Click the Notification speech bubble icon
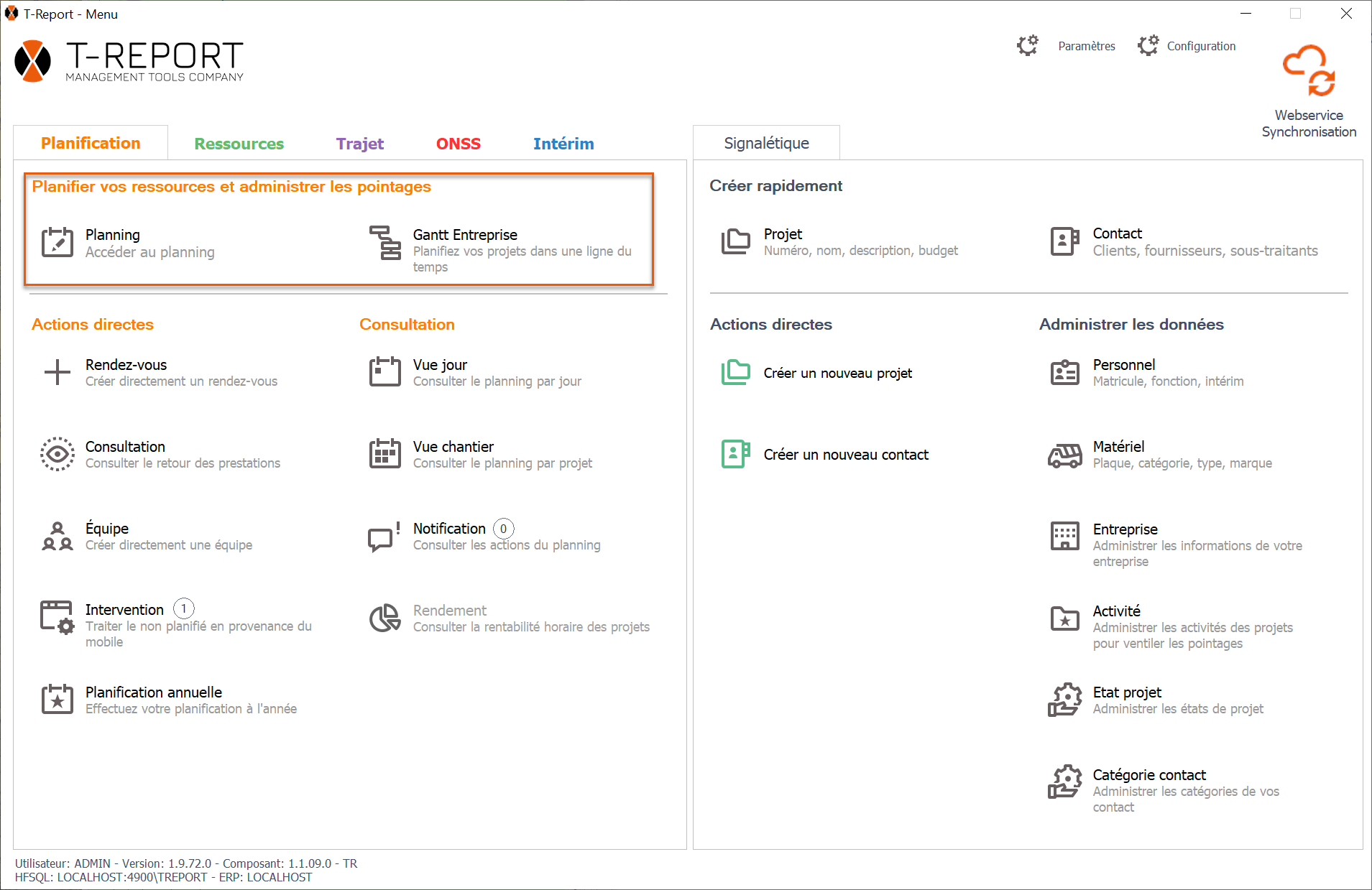Viewport: 1372px width, 890px height. coord(384,537)
